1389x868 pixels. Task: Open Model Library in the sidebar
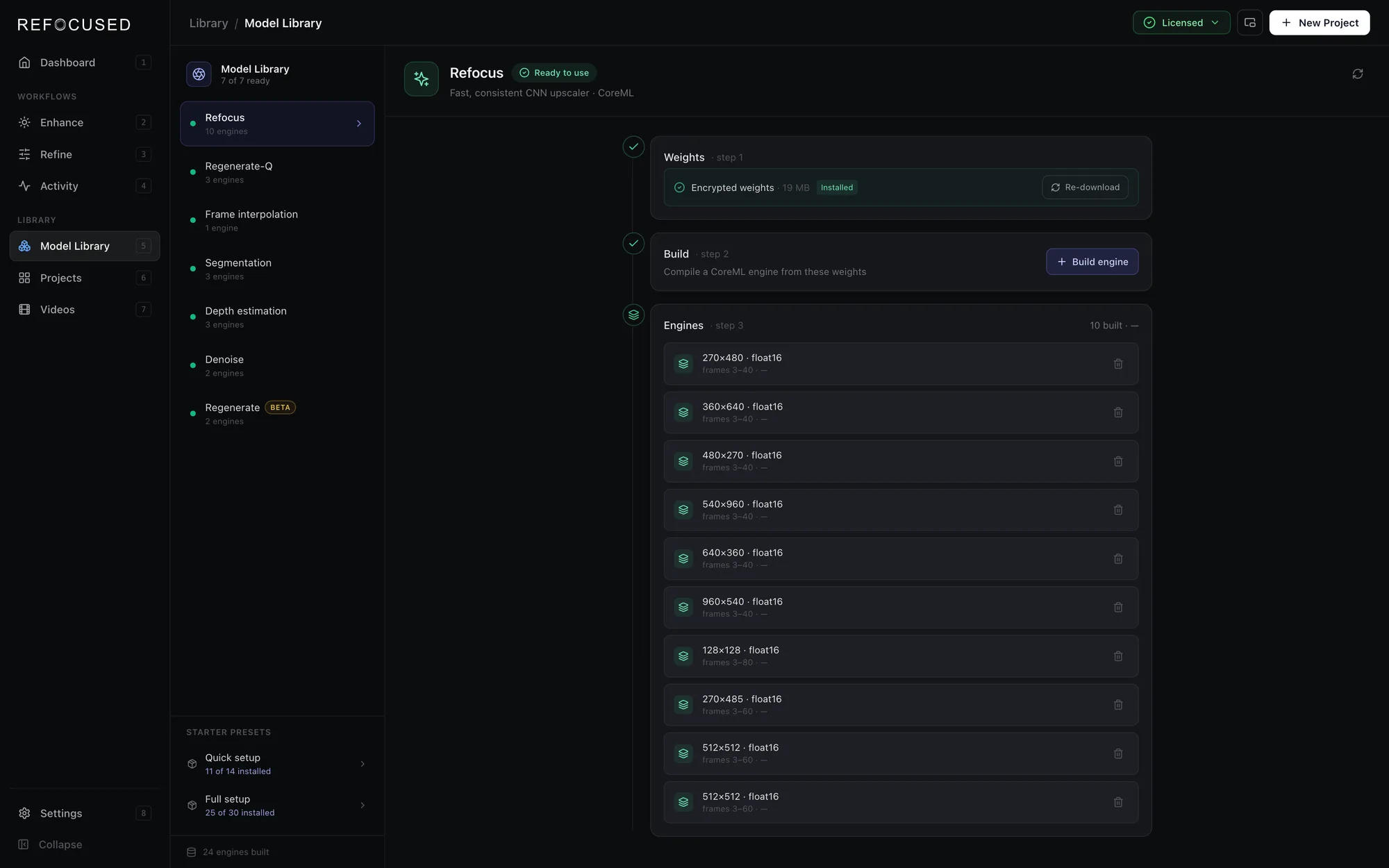coord(85,246)
